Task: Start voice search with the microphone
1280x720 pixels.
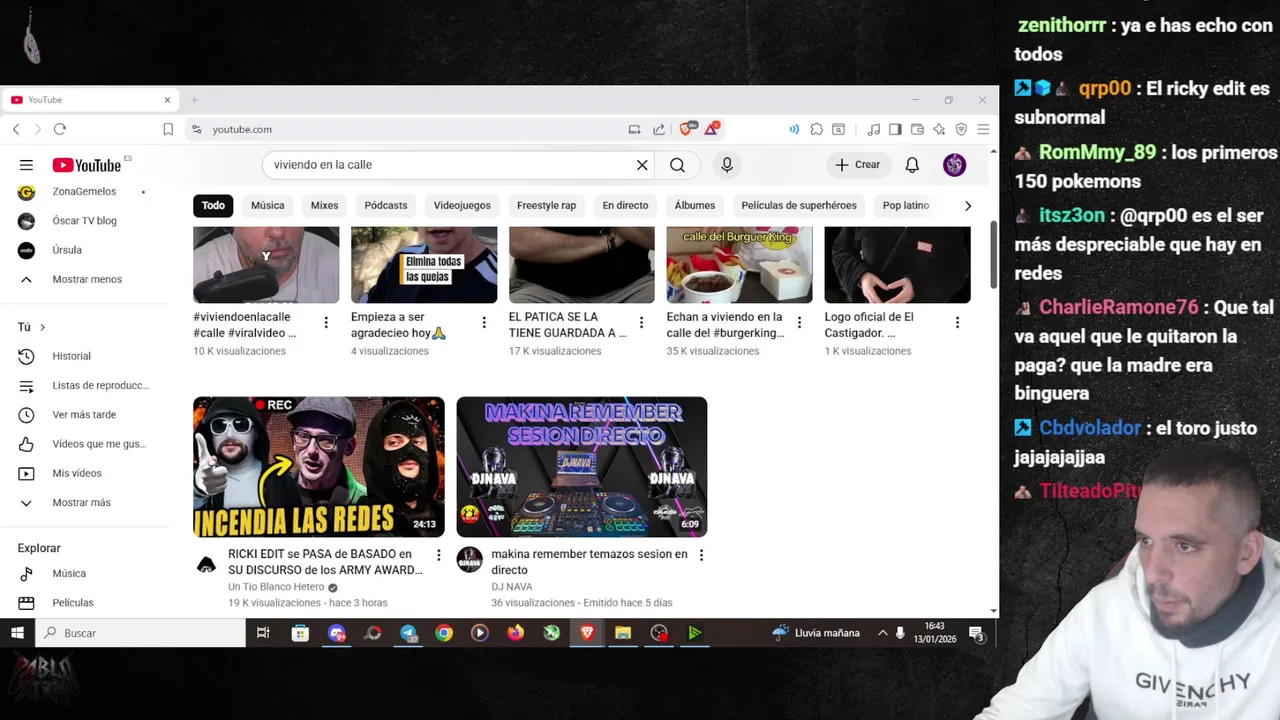Action: coord(727,165)
